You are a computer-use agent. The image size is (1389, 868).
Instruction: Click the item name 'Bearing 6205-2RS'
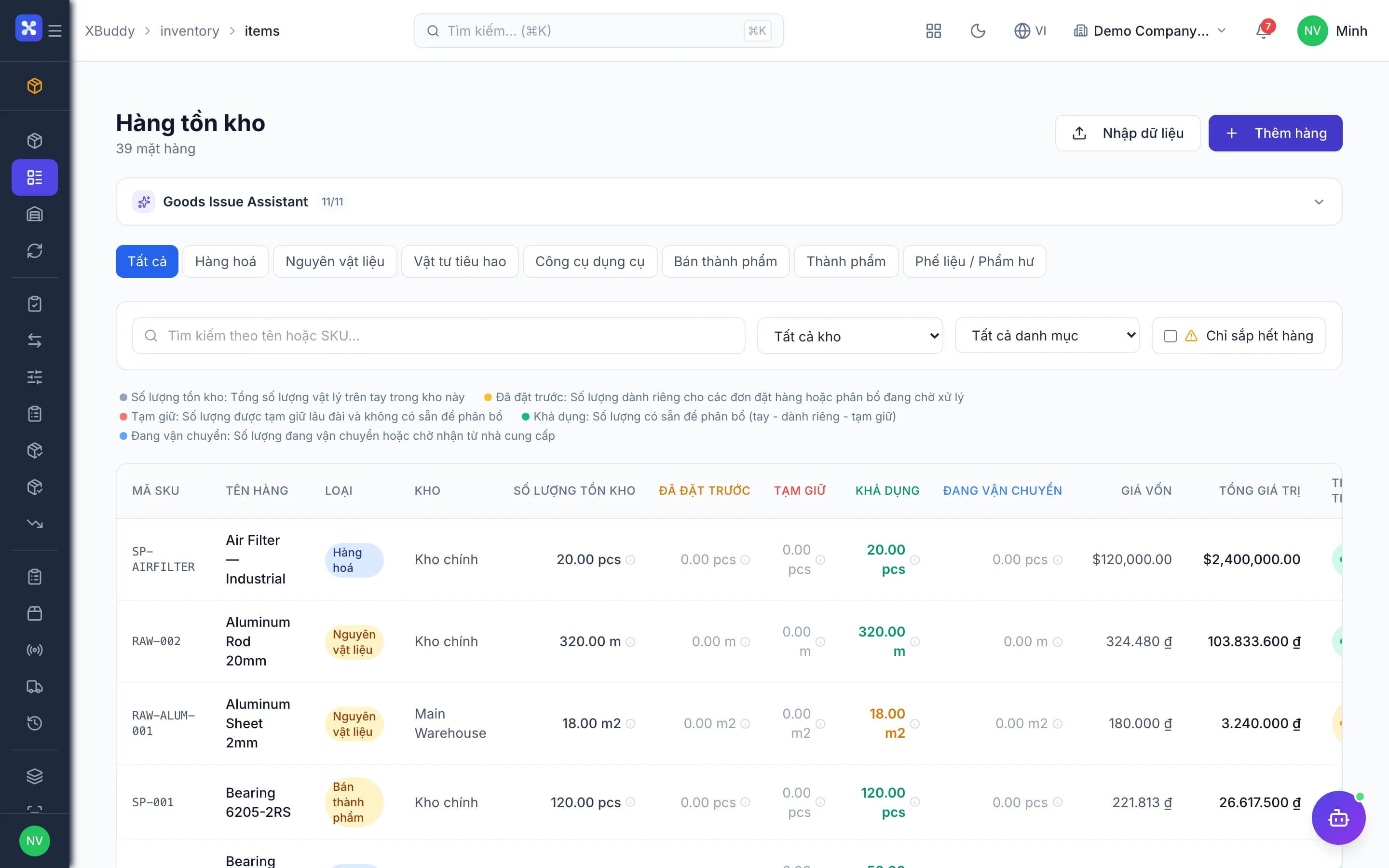(259, 802)
